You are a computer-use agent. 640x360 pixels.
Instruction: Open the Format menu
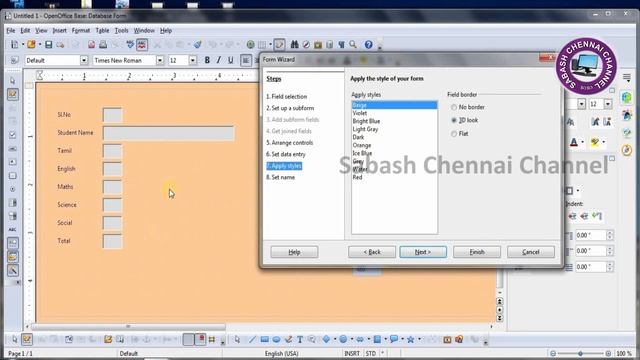[x=80, y=31]
